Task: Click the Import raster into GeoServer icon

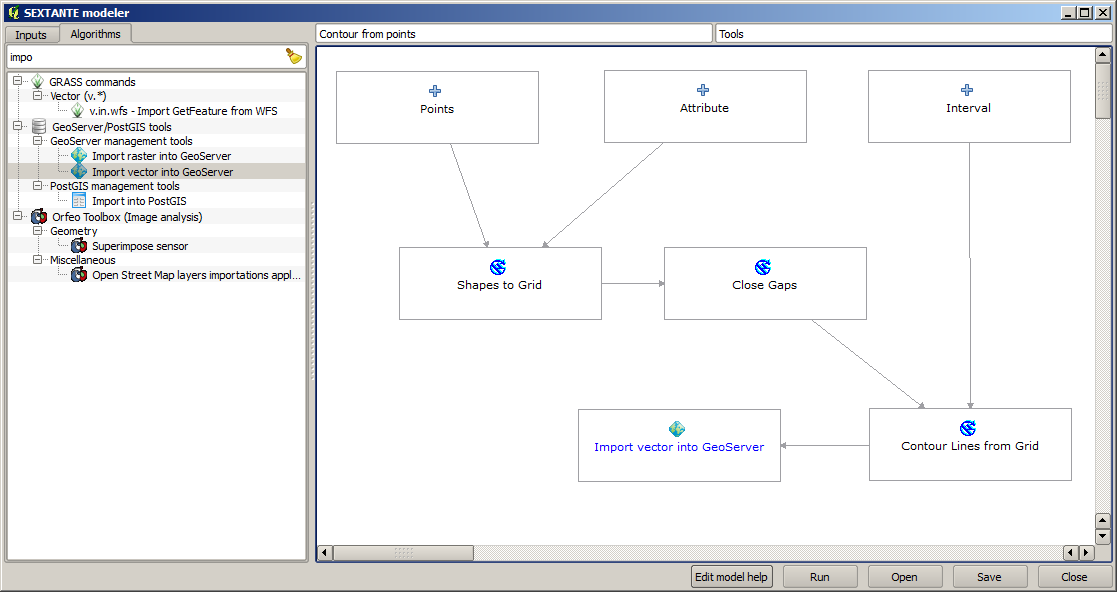Action: point(79,156)
